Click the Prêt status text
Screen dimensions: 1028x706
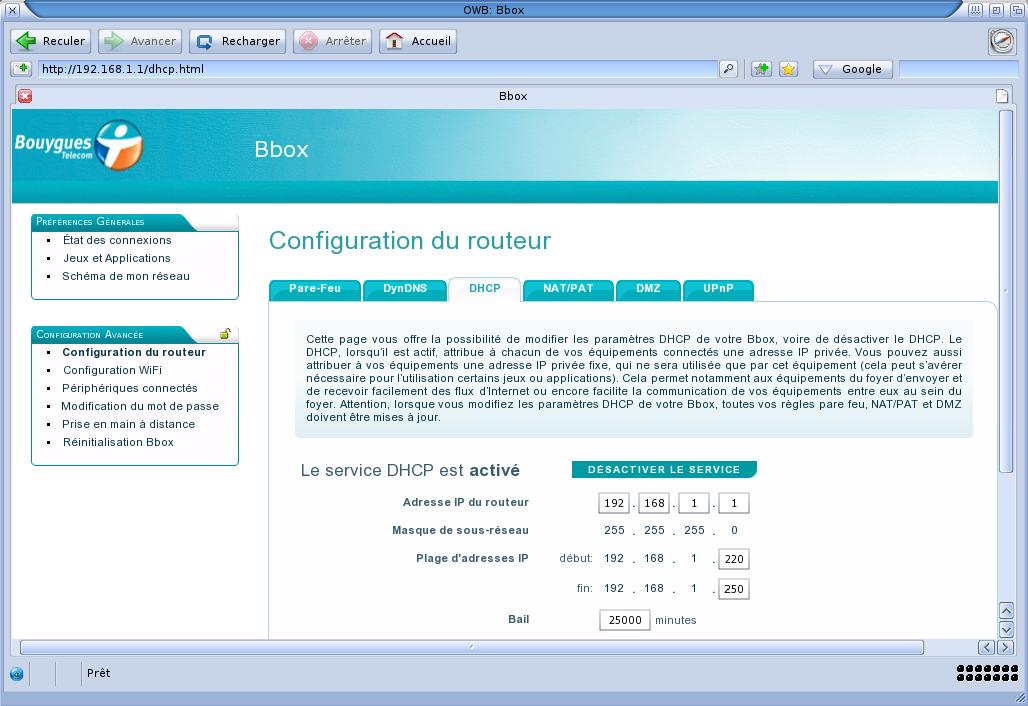pyautogui.click(x=98, y=673)
